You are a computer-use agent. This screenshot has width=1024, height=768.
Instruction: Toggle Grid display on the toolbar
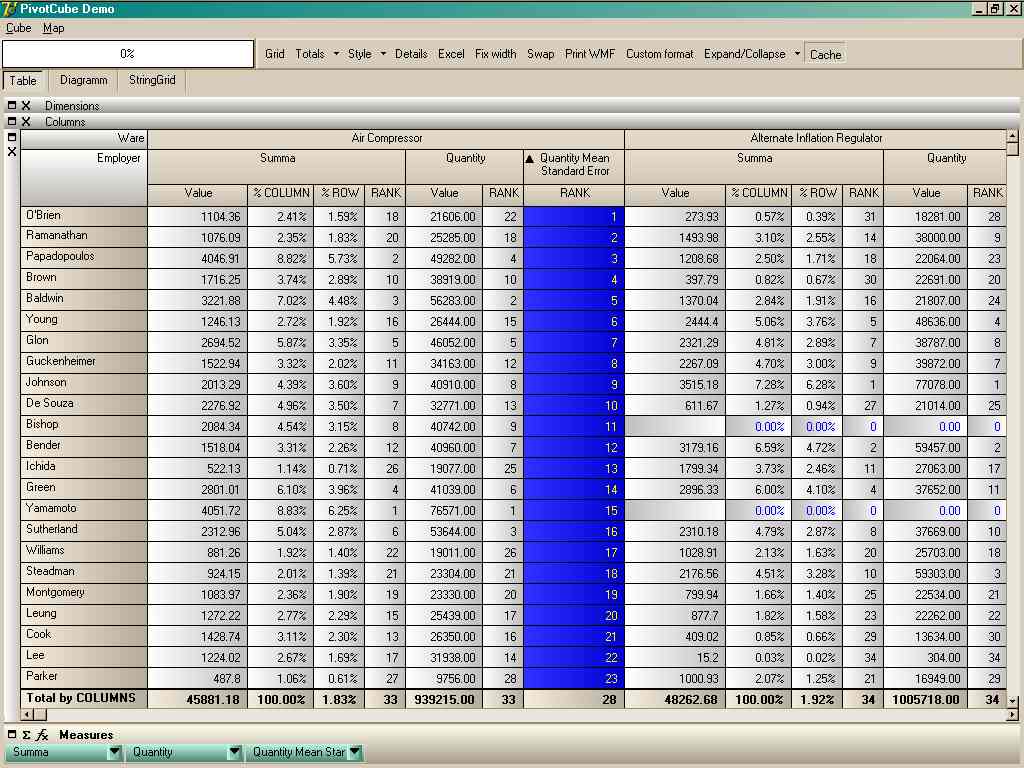tap(275, 54)
